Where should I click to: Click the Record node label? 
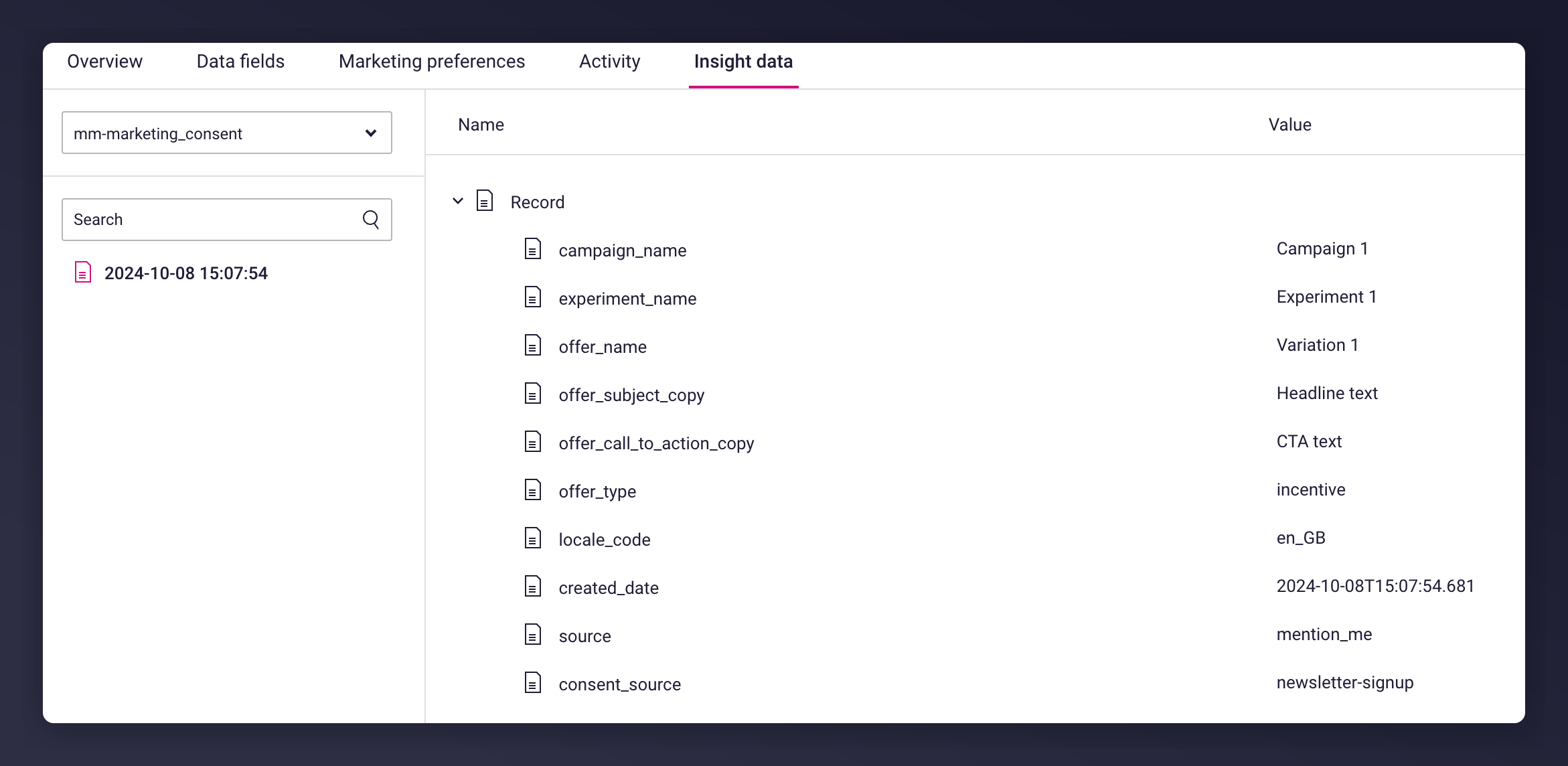(538, 202)
